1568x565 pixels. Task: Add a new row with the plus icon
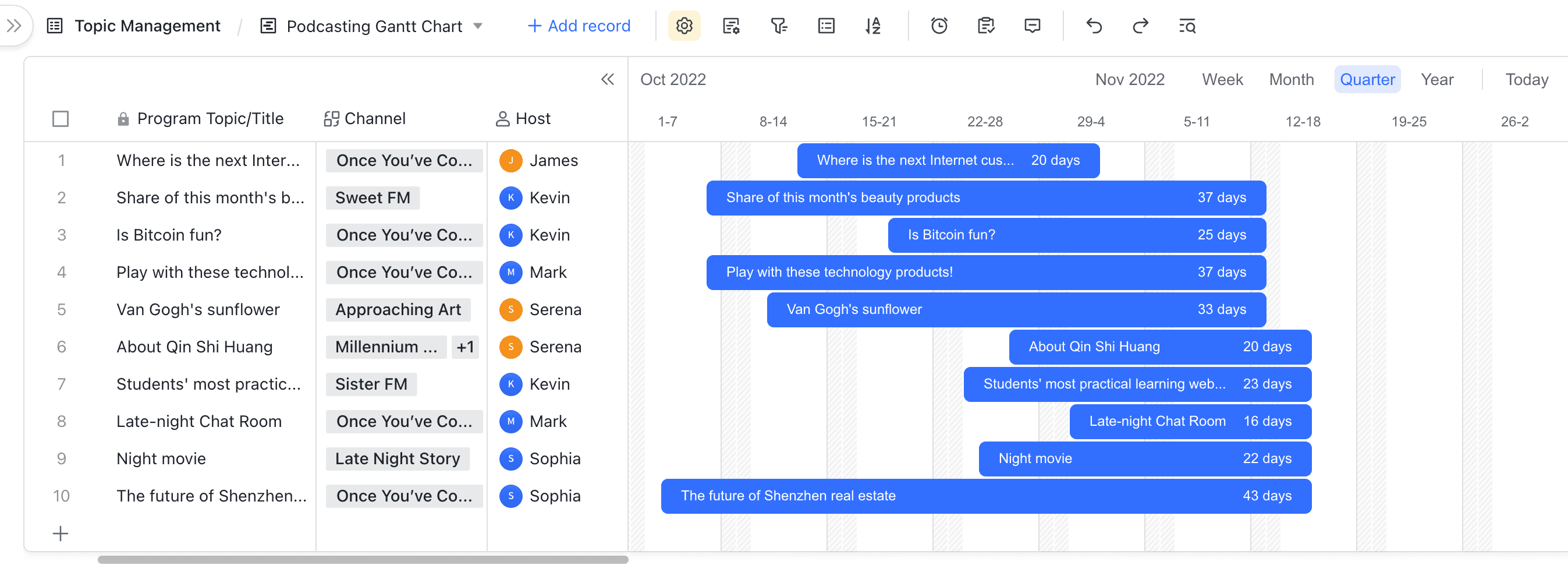pyautogui.click(x=61, y=534)
